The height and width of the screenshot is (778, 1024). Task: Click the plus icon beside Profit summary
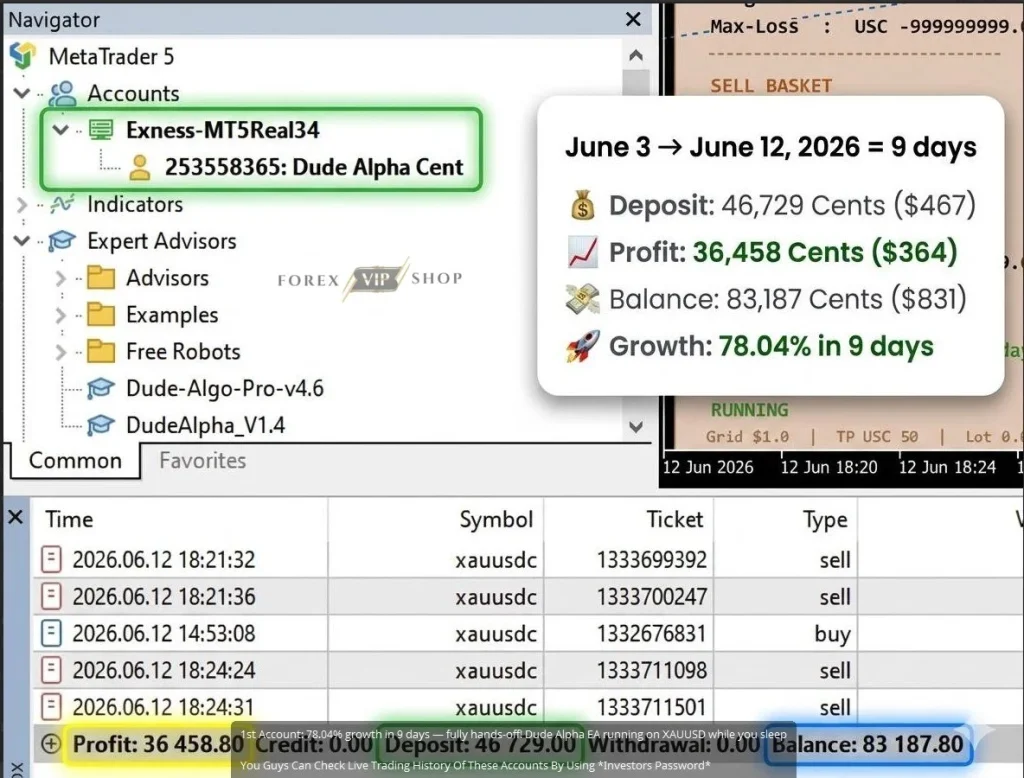(51, 744)
